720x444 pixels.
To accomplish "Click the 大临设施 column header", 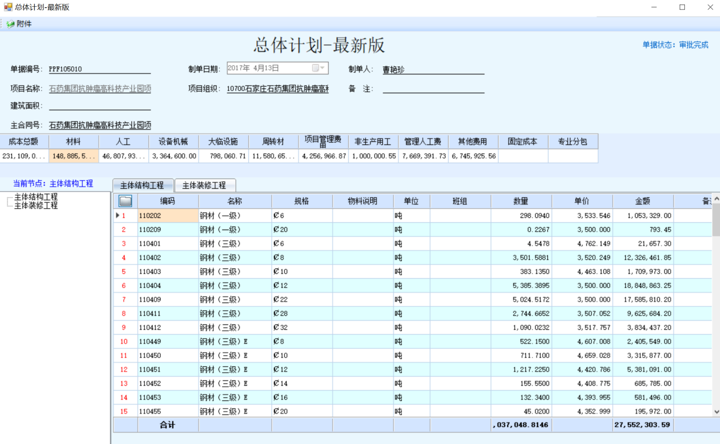I will point(224,141).
